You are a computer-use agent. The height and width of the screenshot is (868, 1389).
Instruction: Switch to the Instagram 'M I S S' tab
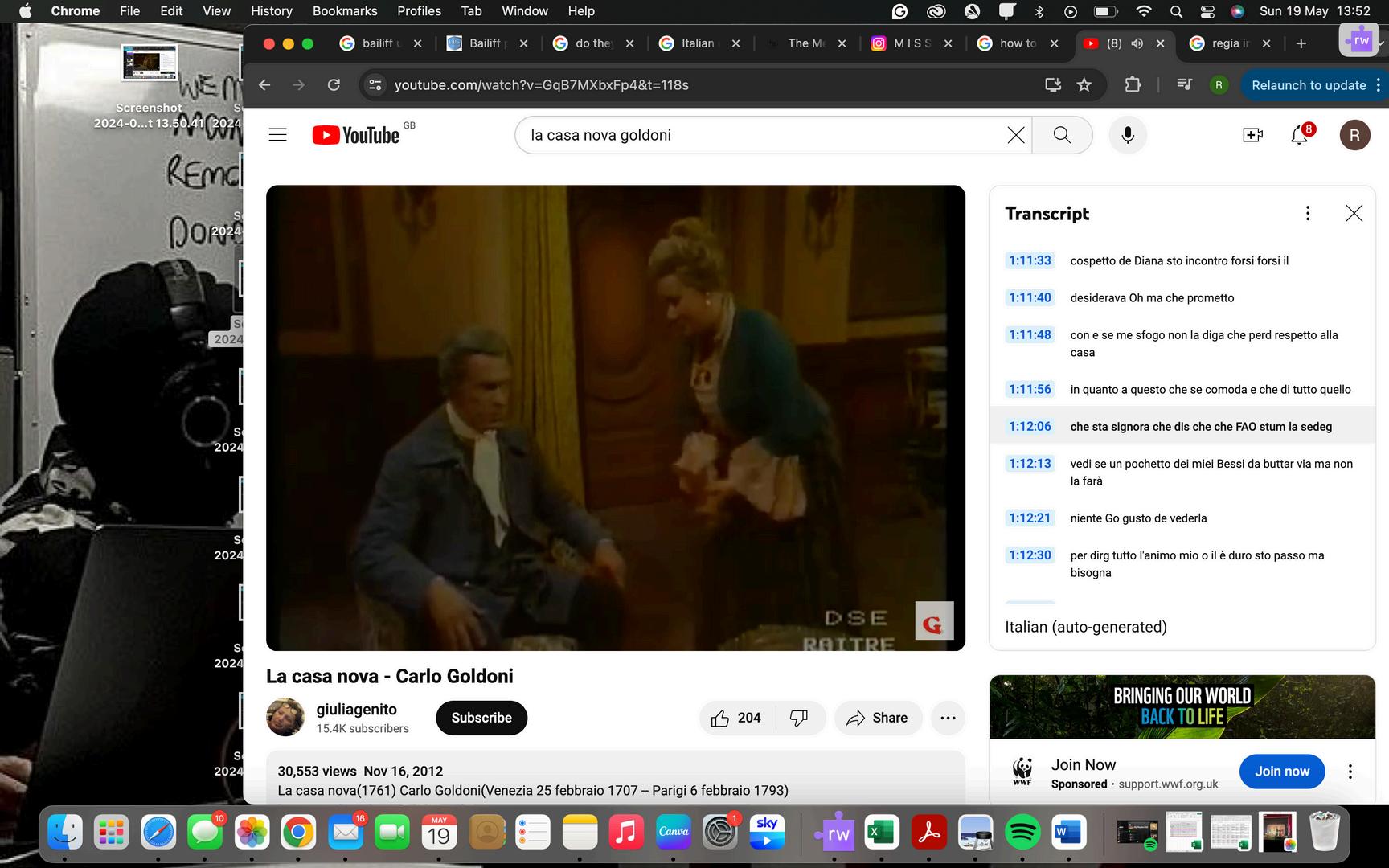(x=910, y=43)
